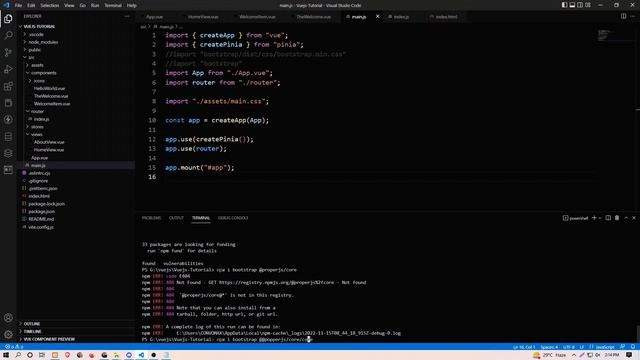
Task: Click feedback icon in status bar
Action: [x=622, y=347]
